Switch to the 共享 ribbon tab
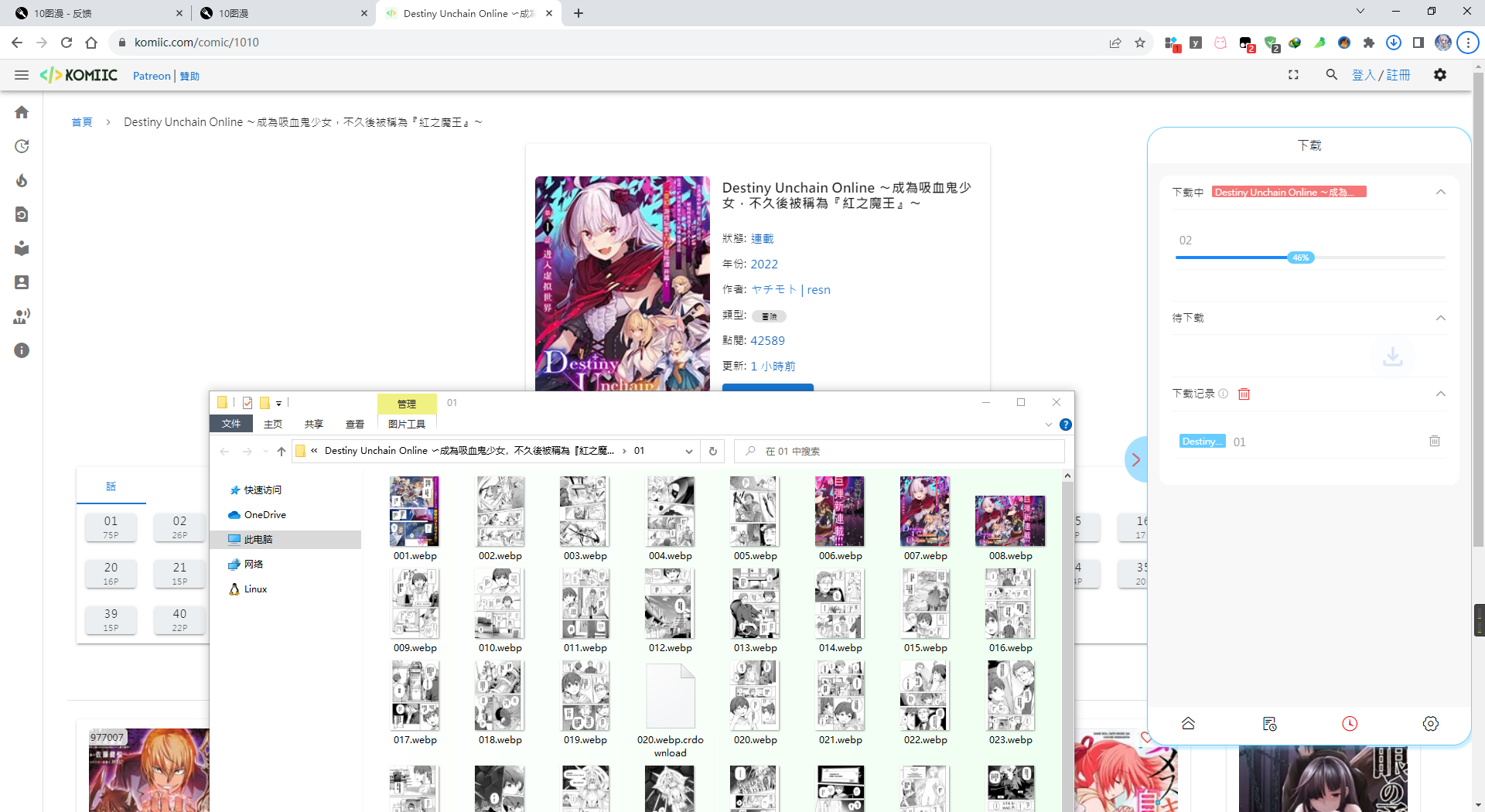This screenshot has width=1485, height=812. pyautogui.click(x=314, y=424)
